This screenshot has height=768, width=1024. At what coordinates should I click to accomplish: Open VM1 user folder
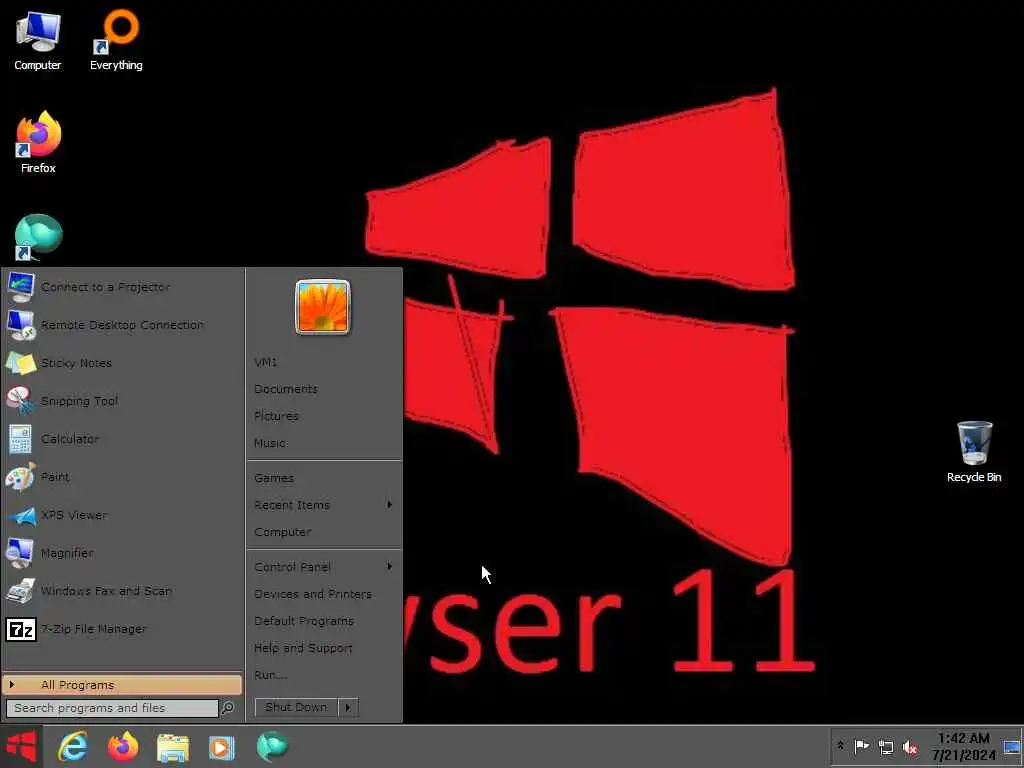pos(266,362)
